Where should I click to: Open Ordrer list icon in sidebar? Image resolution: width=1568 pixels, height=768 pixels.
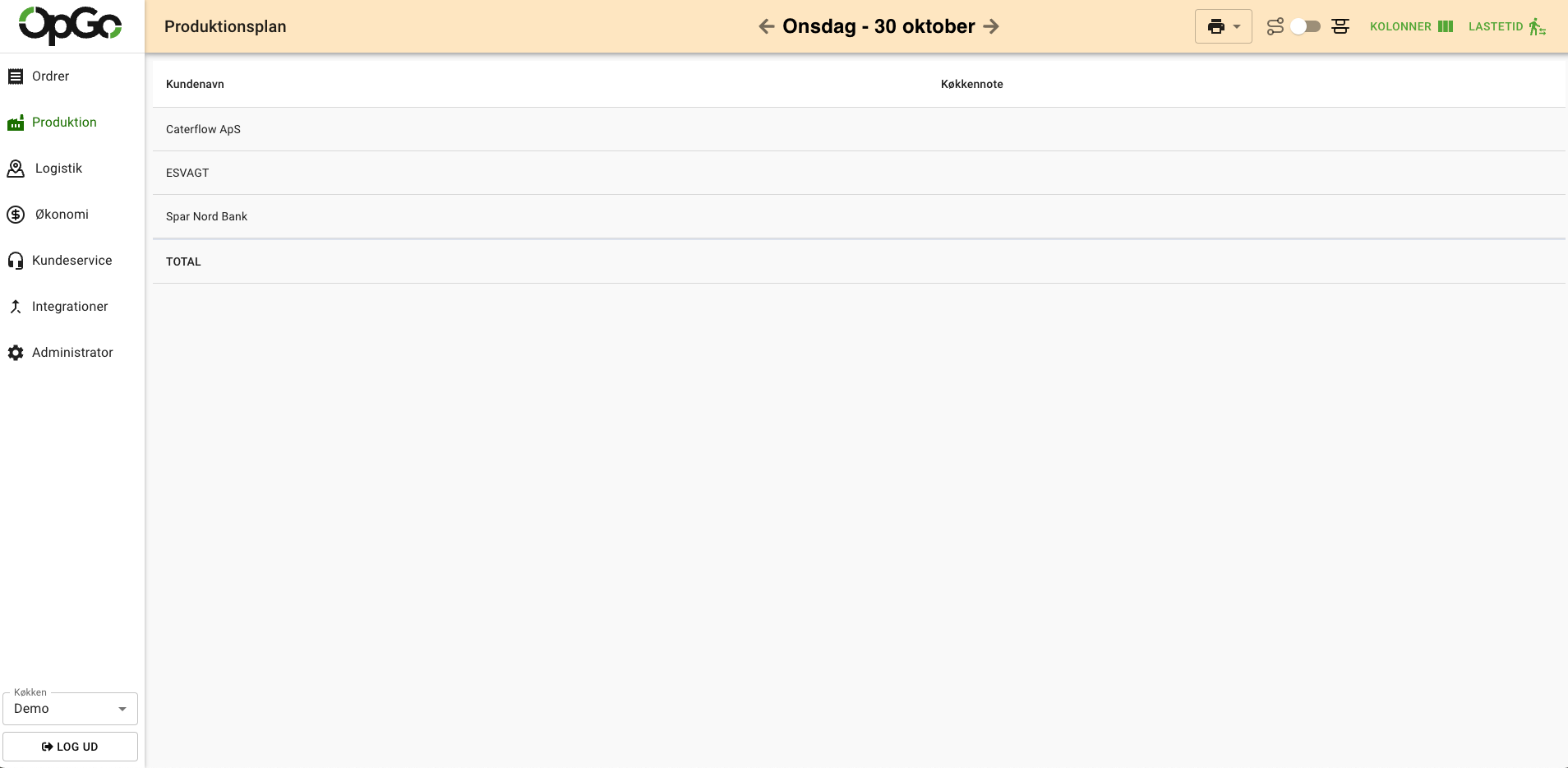coord(16,76)
